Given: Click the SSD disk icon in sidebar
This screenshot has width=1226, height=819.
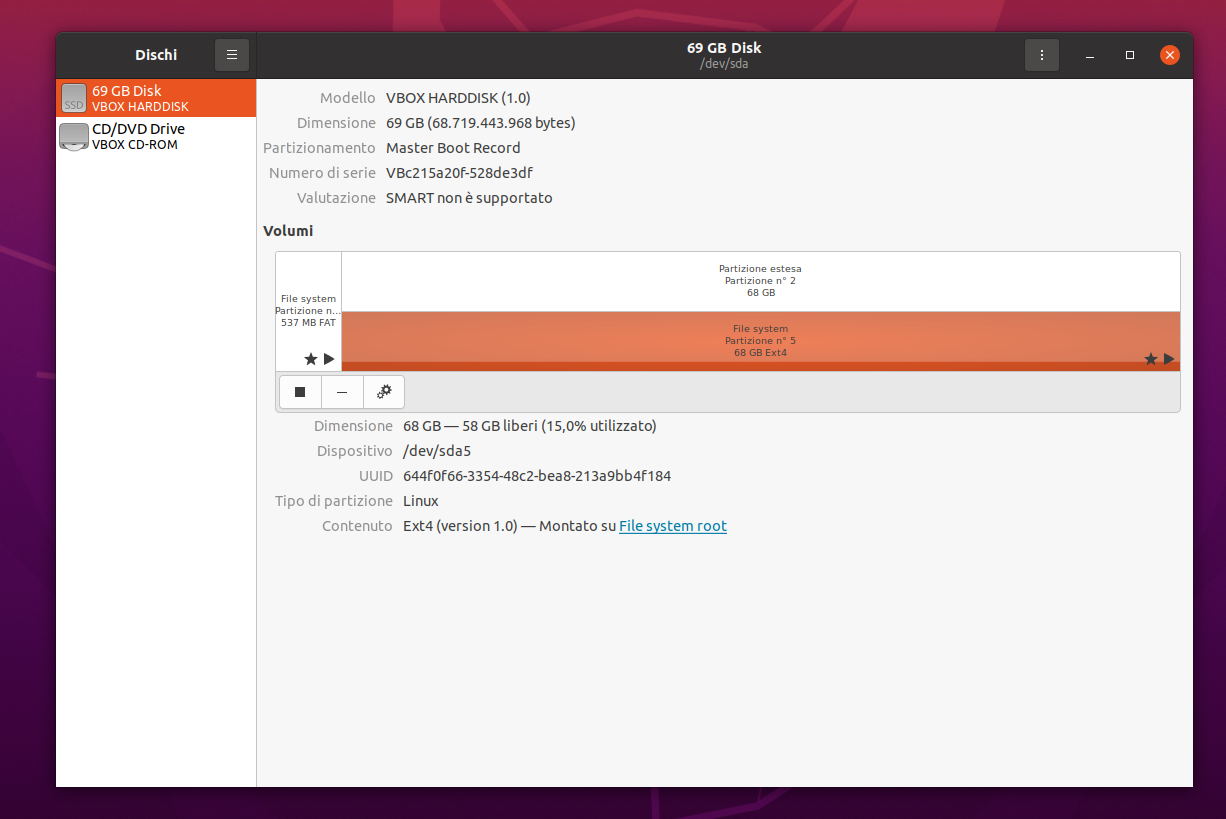Looking at the screenshot, I should (x=74, y=98).
